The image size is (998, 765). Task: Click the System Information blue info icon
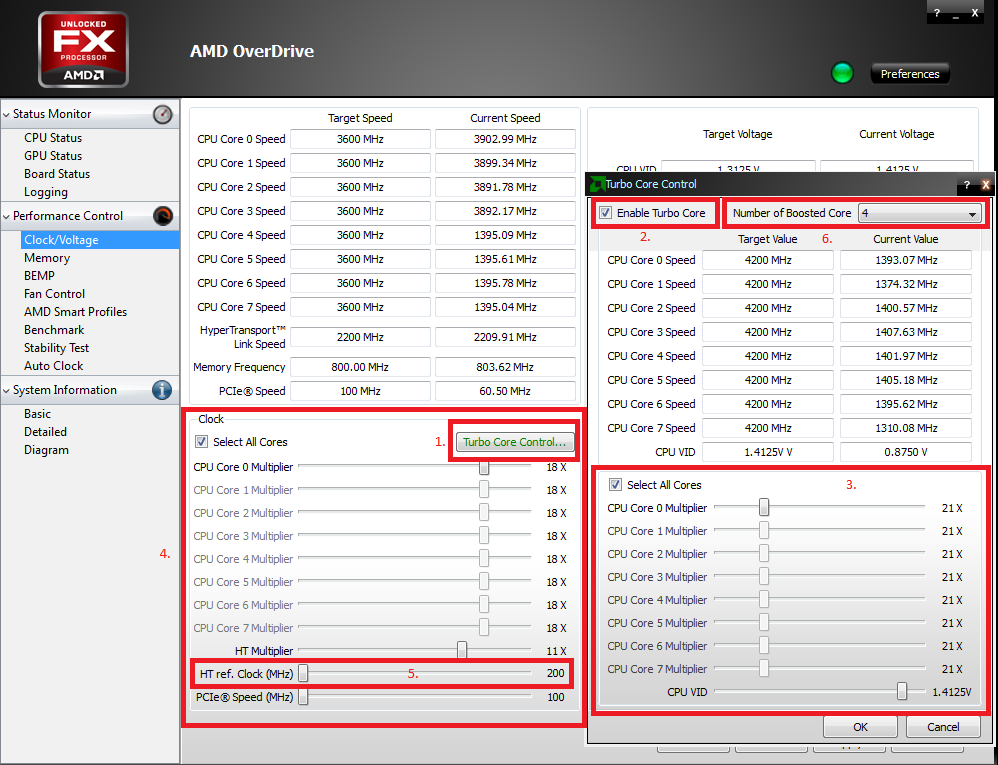click(x=162, y=390)
